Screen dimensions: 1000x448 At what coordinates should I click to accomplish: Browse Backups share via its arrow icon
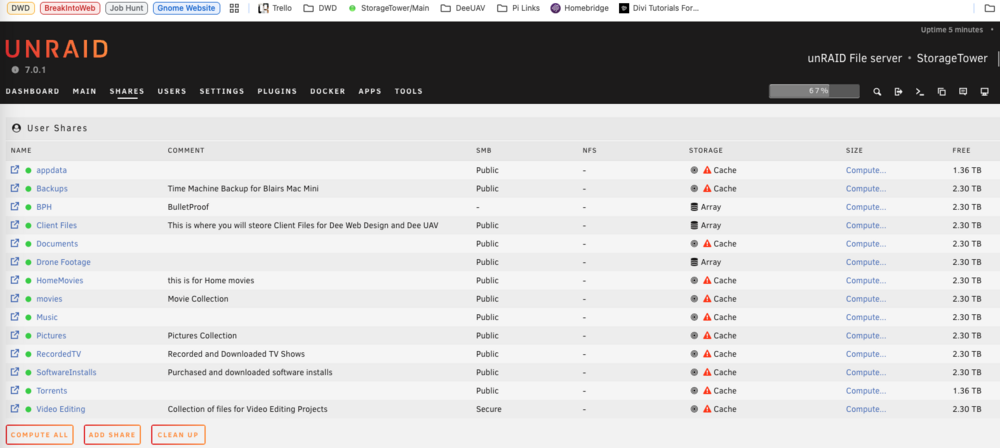pos(15,188)
